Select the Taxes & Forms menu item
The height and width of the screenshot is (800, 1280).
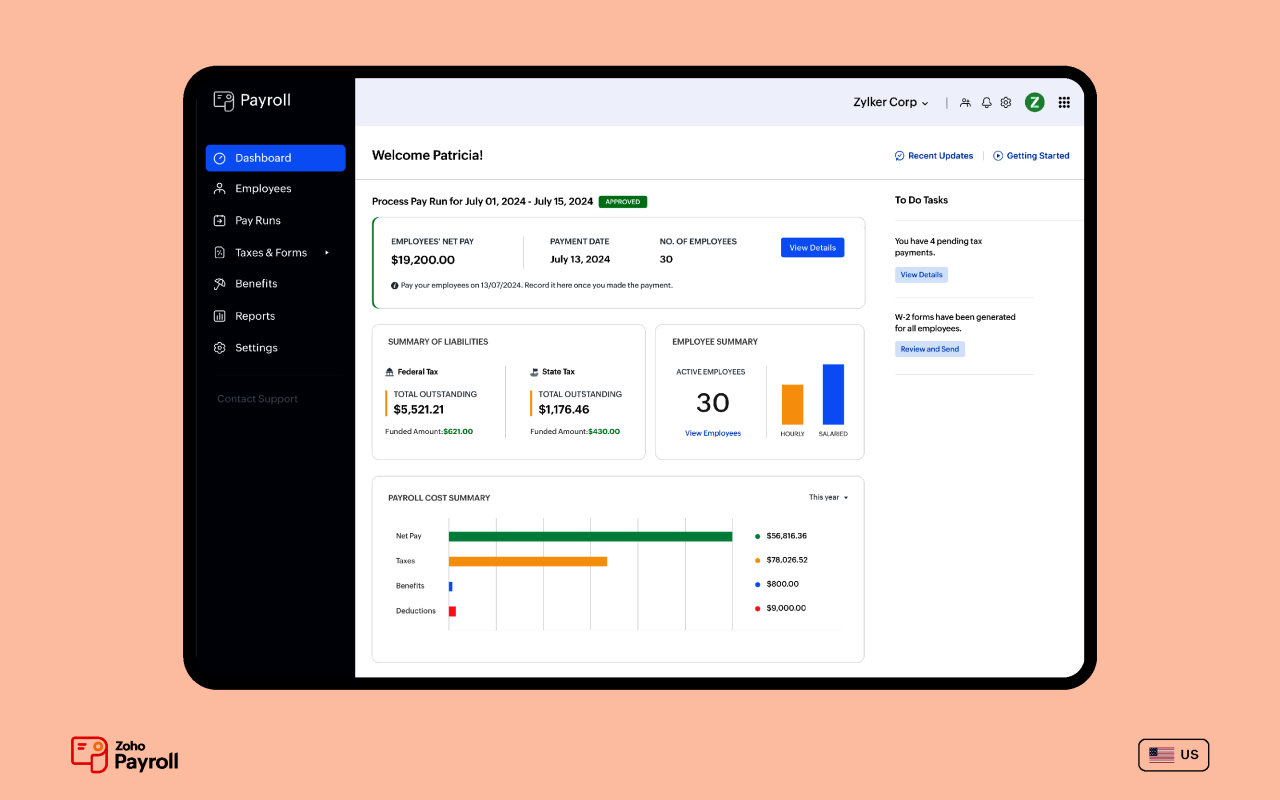tap(269, 252)
